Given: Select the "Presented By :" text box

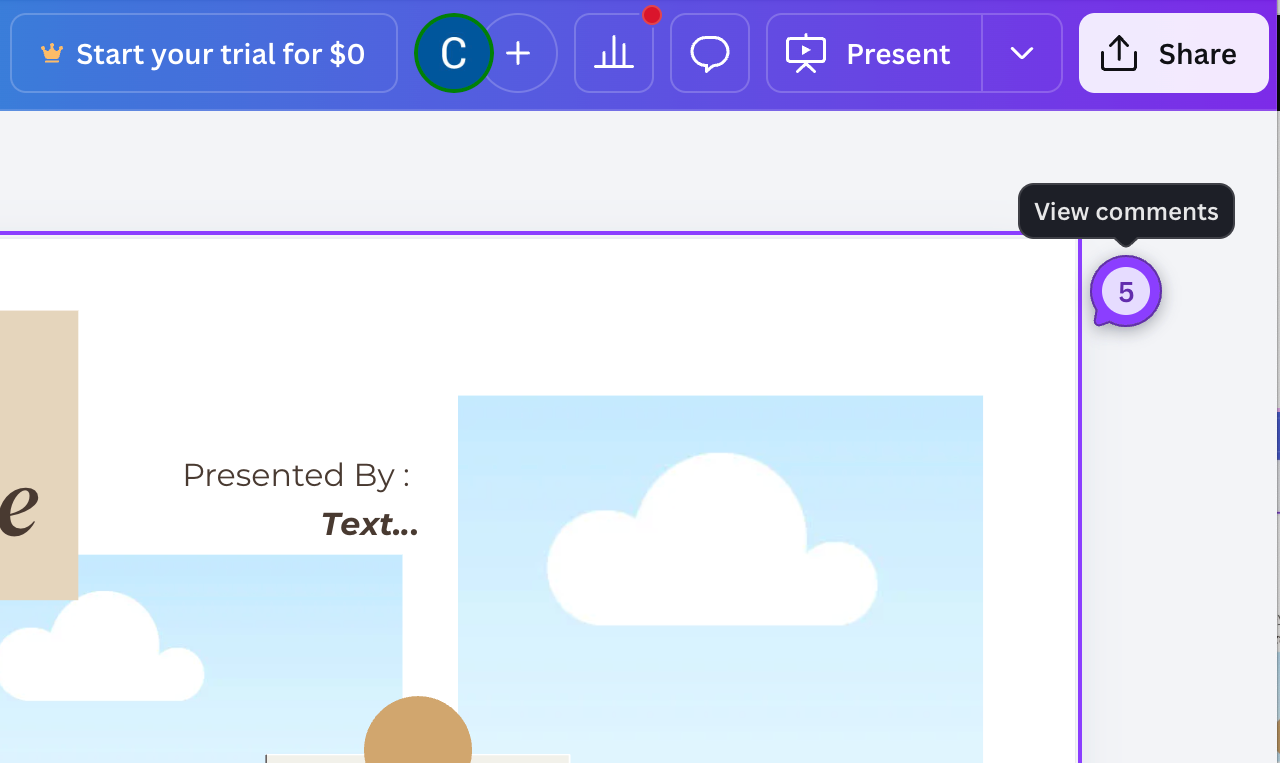Looking at the screenshot, I should click(296, 475).
